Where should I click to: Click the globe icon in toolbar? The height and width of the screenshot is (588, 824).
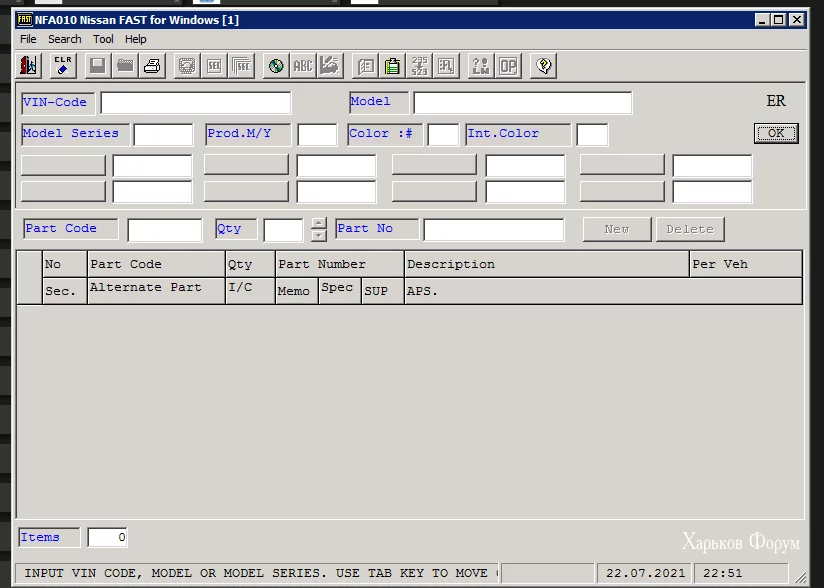tap(275, 66)
